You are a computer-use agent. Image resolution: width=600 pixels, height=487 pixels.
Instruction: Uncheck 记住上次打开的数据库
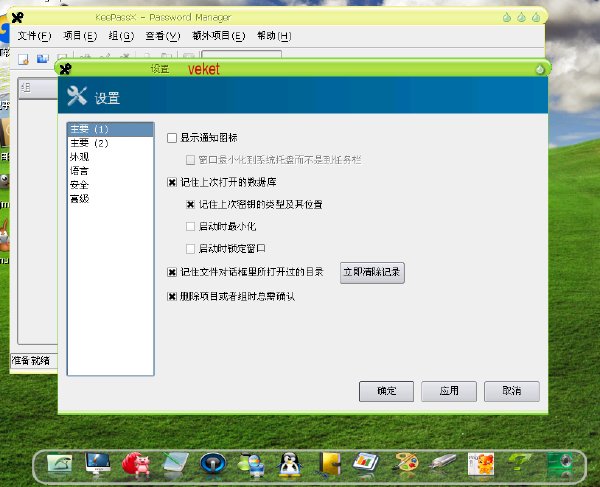[172, 182]
